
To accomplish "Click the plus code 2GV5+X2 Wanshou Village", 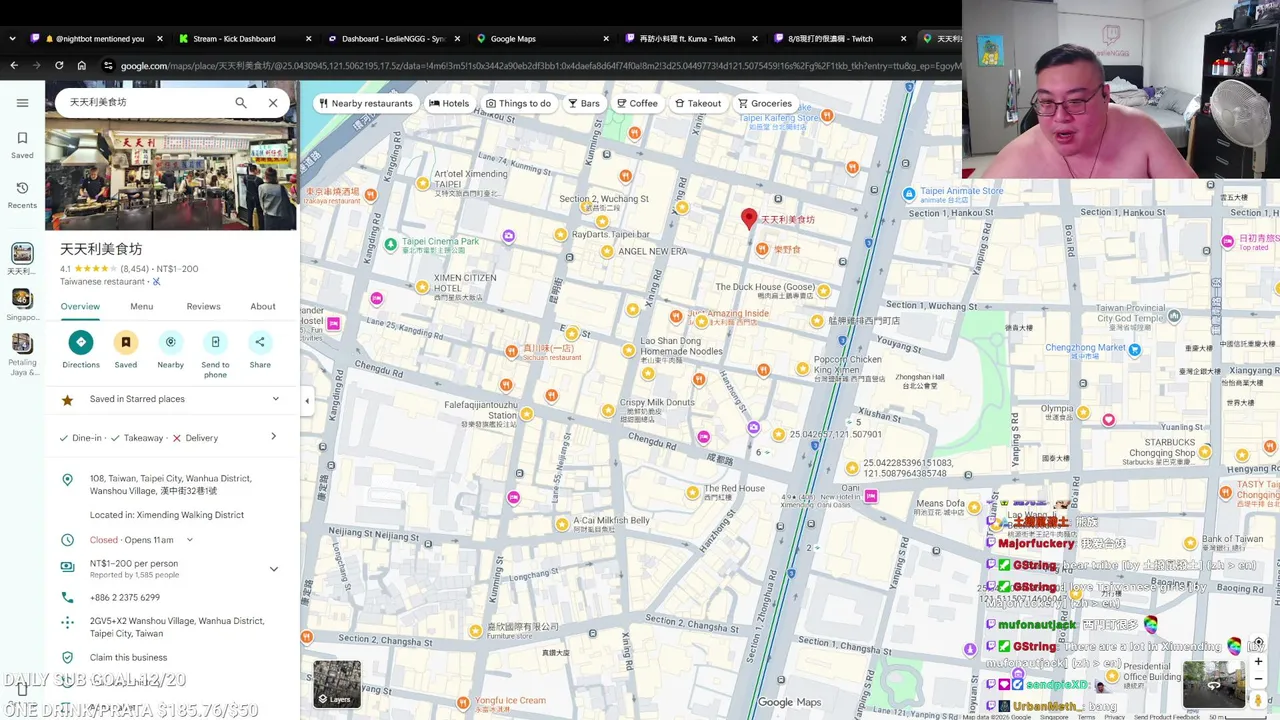I will click(x=177, y=627).
